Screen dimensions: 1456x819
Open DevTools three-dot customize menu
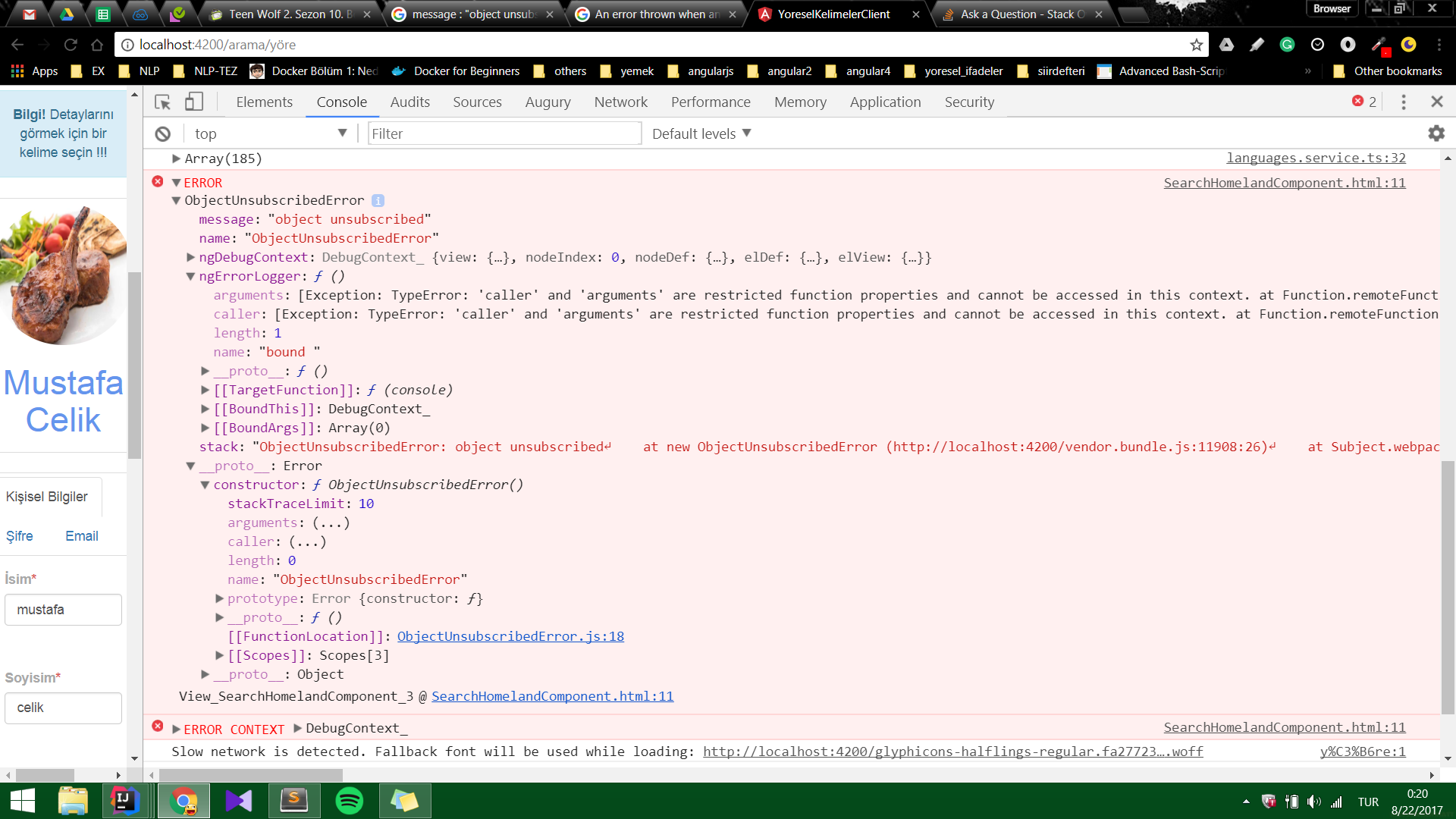[x=1403, y=102]
